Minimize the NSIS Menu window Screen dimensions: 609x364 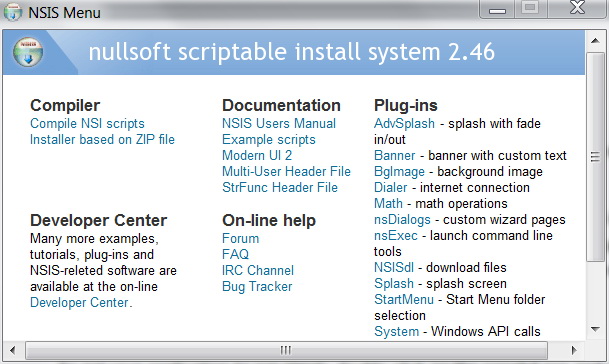(x=497, y=9)
